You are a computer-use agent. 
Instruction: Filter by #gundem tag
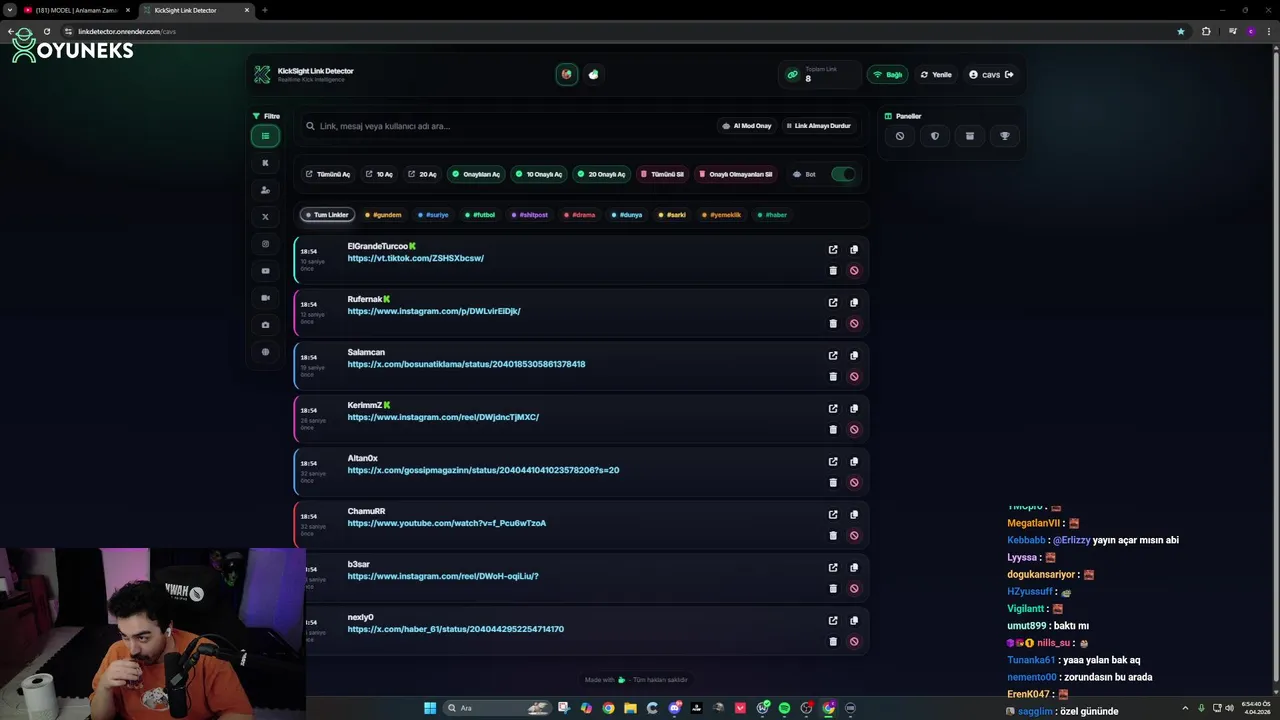(383, 215)
